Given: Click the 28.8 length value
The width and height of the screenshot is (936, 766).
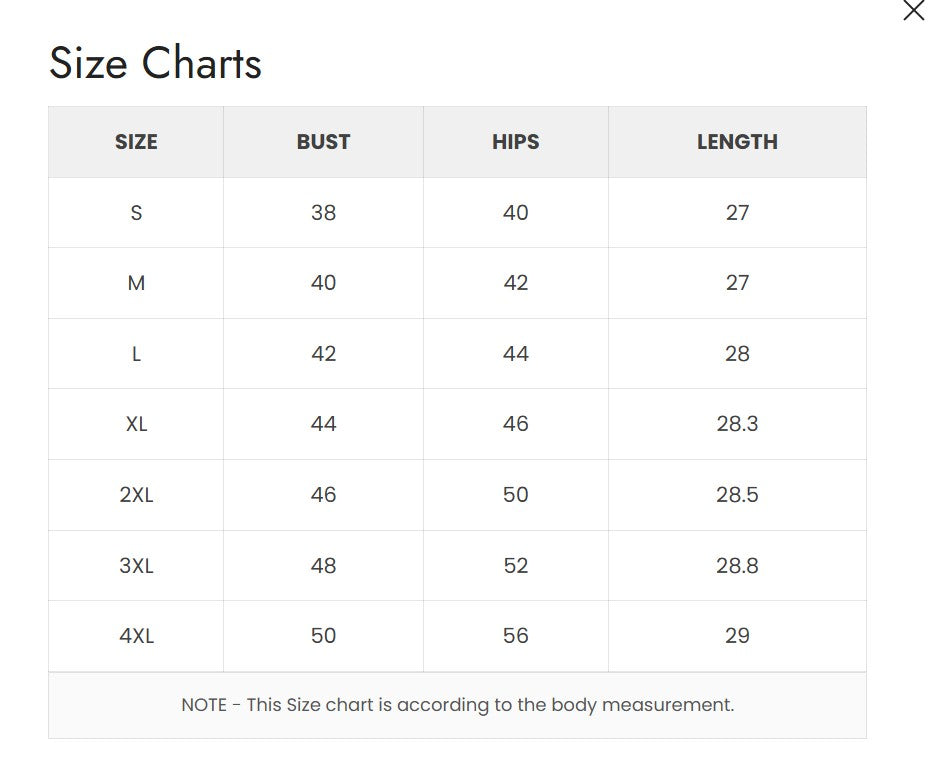Looking at the screenshot, I should [737, 566].
